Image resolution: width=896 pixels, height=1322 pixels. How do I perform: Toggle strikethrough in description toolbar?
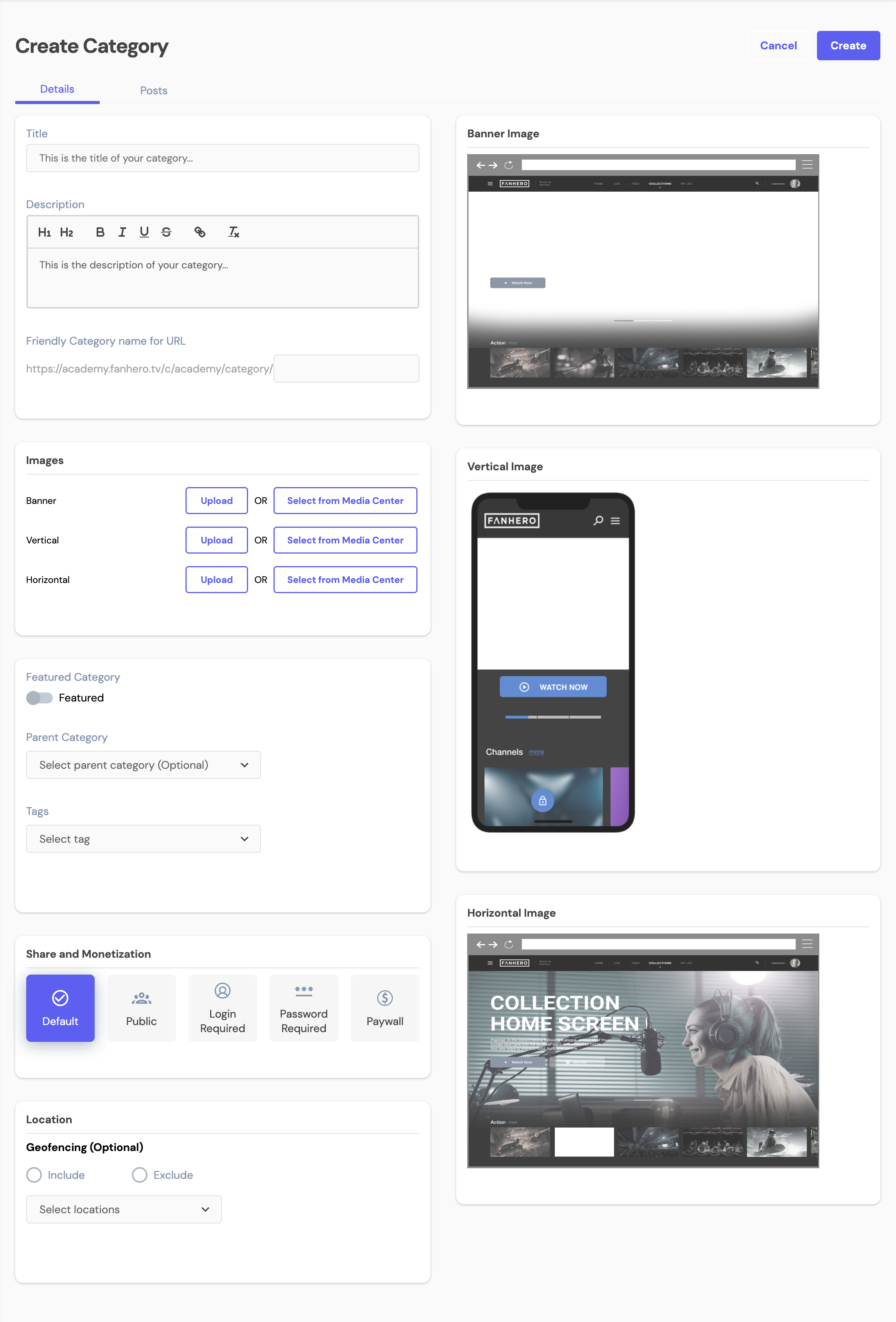point(166,232)
